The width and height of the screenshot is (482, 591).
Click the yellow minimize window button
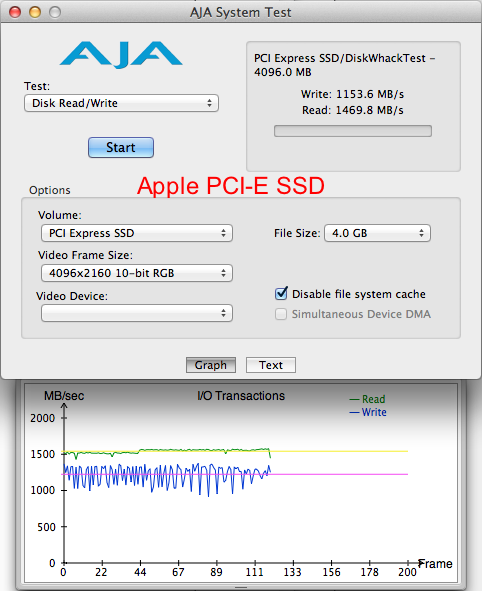(x=35, y=12)
